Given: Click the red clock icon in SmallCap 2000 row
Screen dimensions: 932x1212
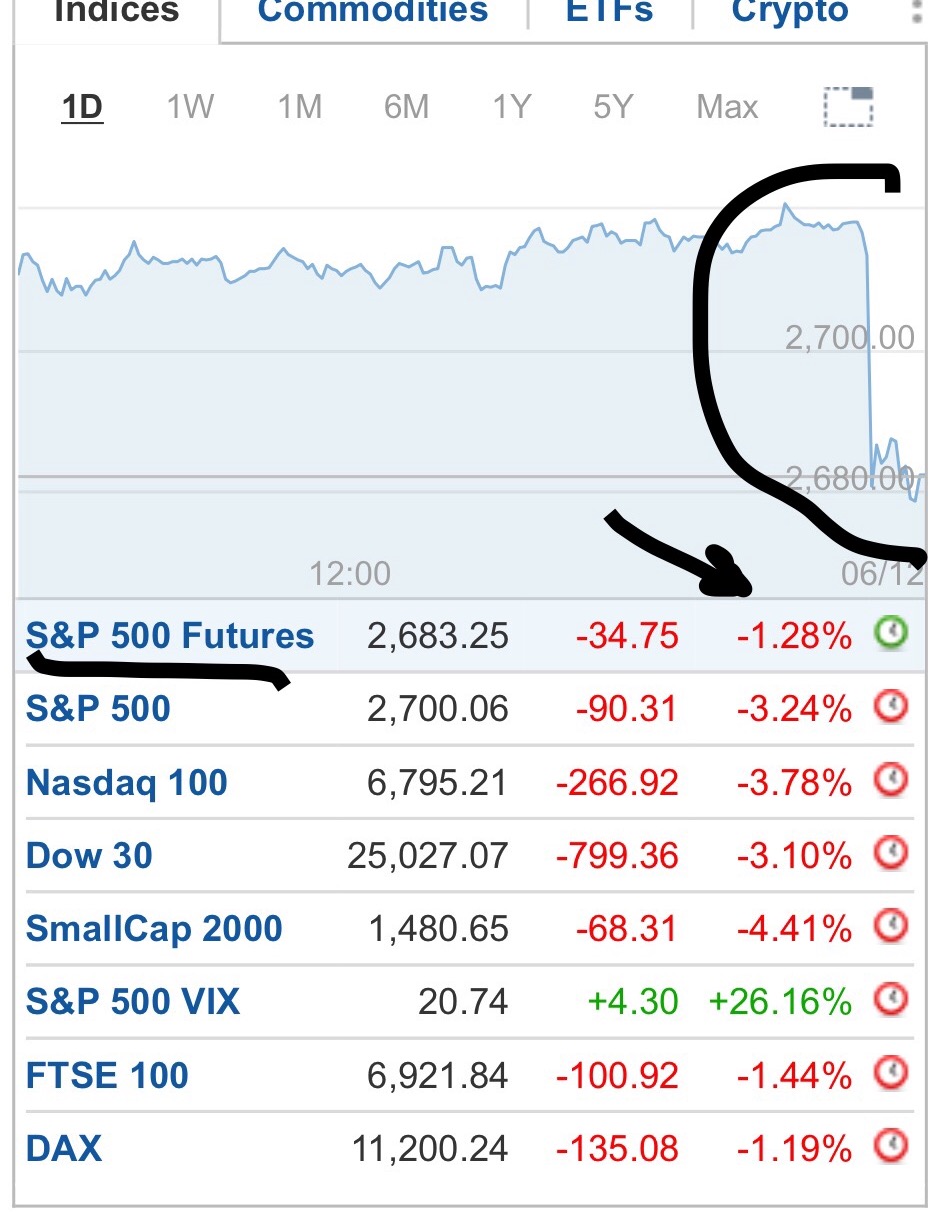Looking at the screenshot, I should click(890, 928).
